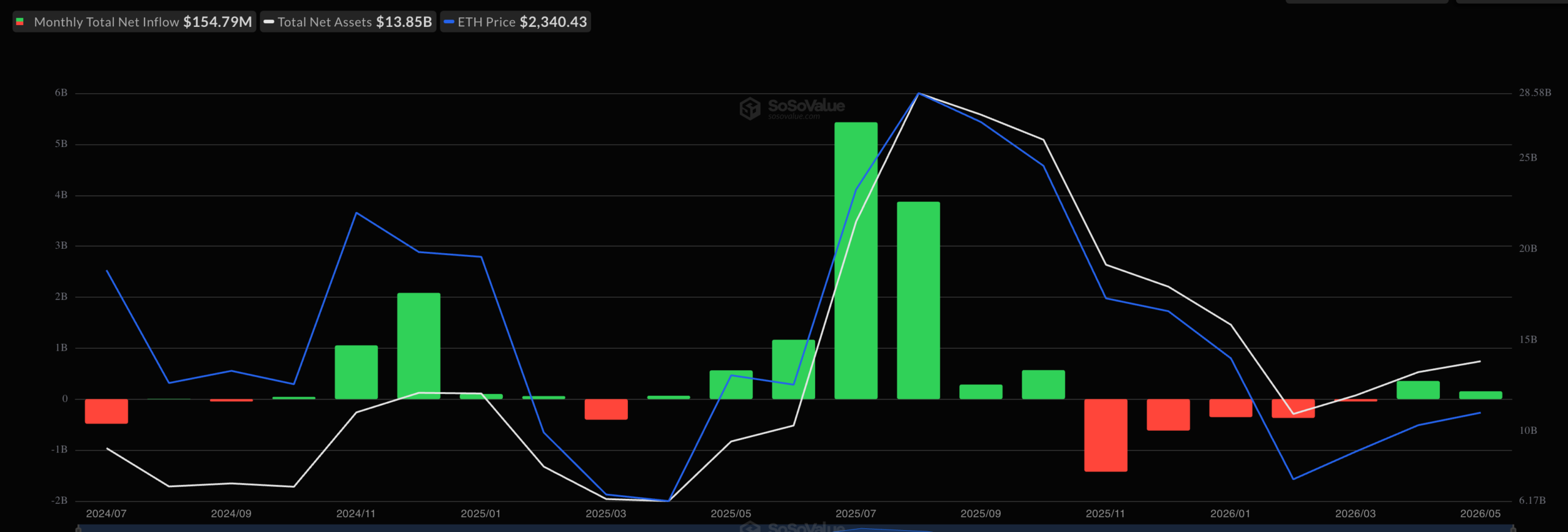Click the December 2025 red outflow bar

click(1169, 415)
